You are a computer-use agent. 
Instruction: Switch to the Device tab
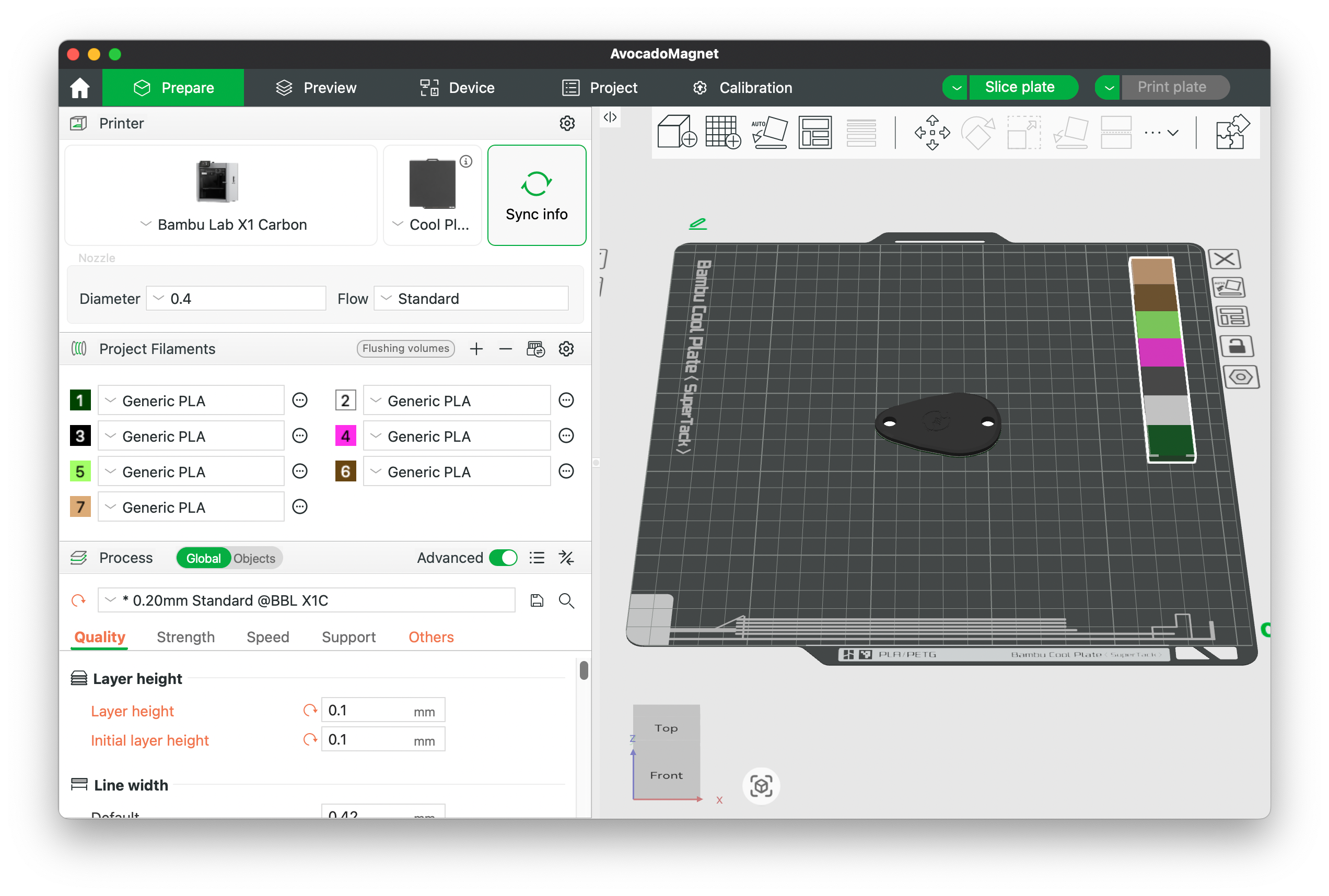click(457, 87)
